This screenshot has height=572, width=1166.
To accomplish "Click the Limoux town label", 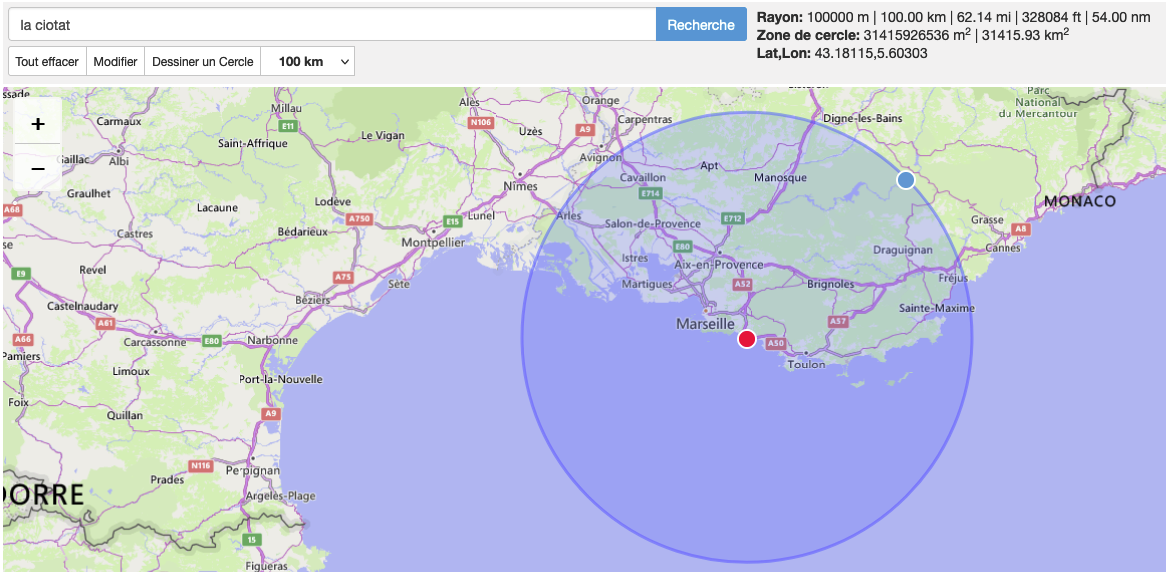I will [x=131, y=370].
